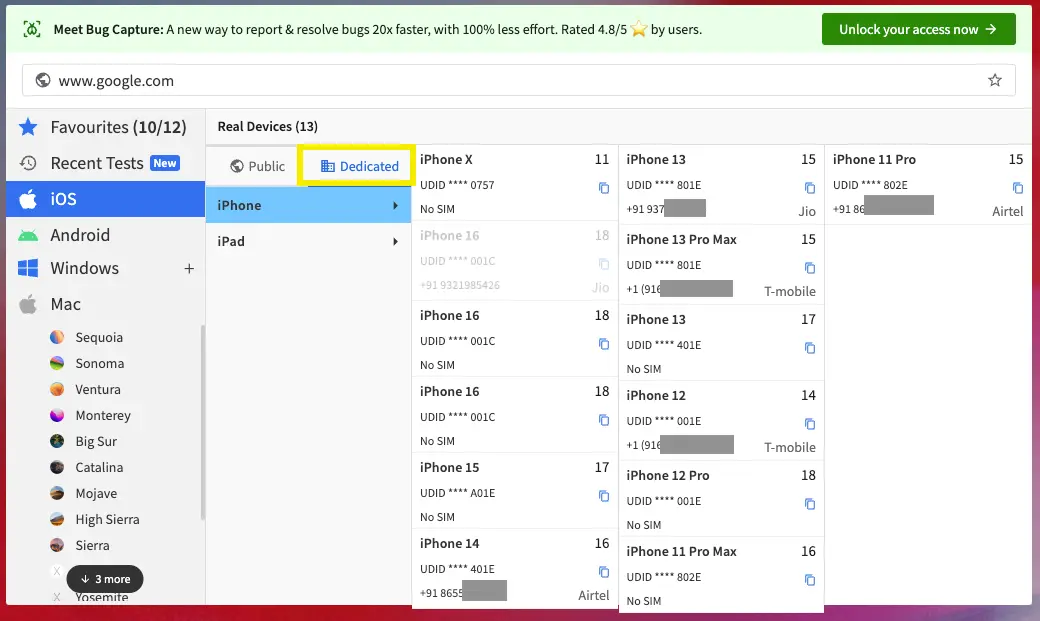
Task: Copy UDID of the iPhone 11 Pro
Action: pyautogui.click(x=1017, y=188)
